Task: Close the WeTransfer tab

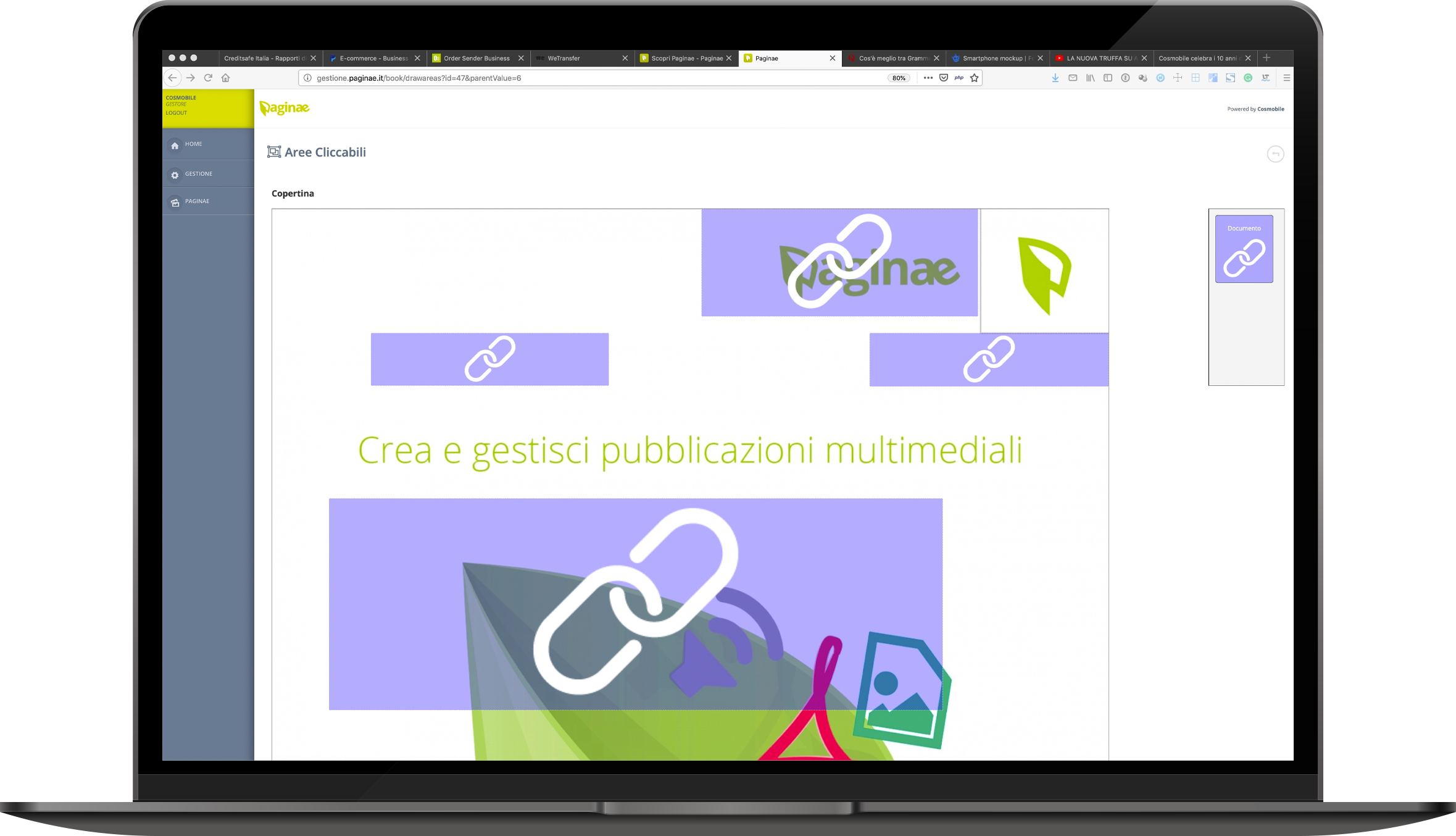Action: click(625, 58)
